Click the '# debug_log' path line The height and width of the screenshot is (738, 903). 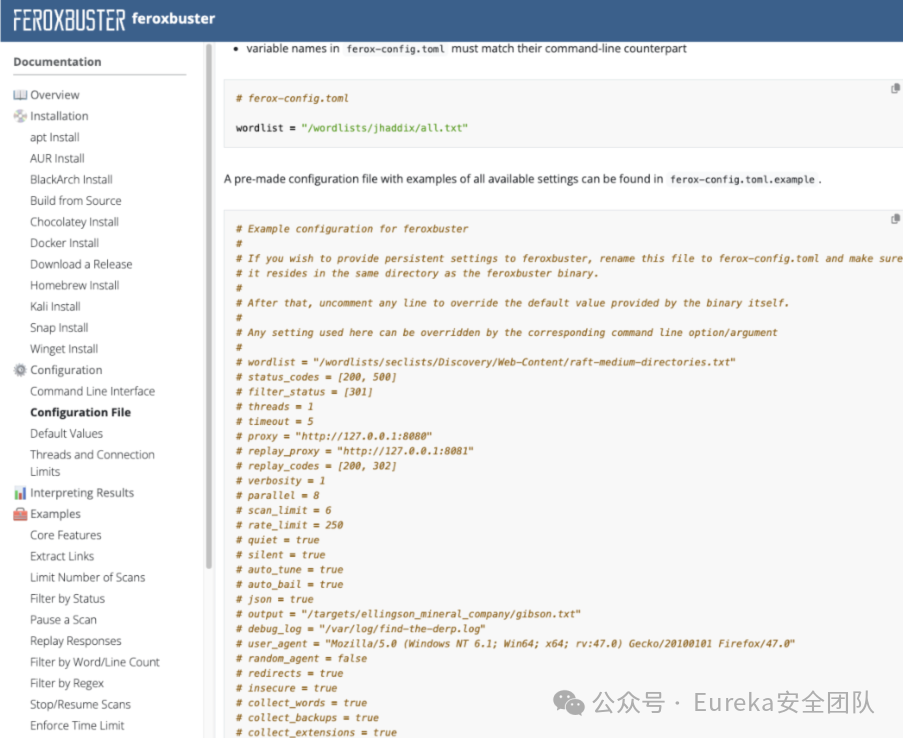click(x=361, y=629)
